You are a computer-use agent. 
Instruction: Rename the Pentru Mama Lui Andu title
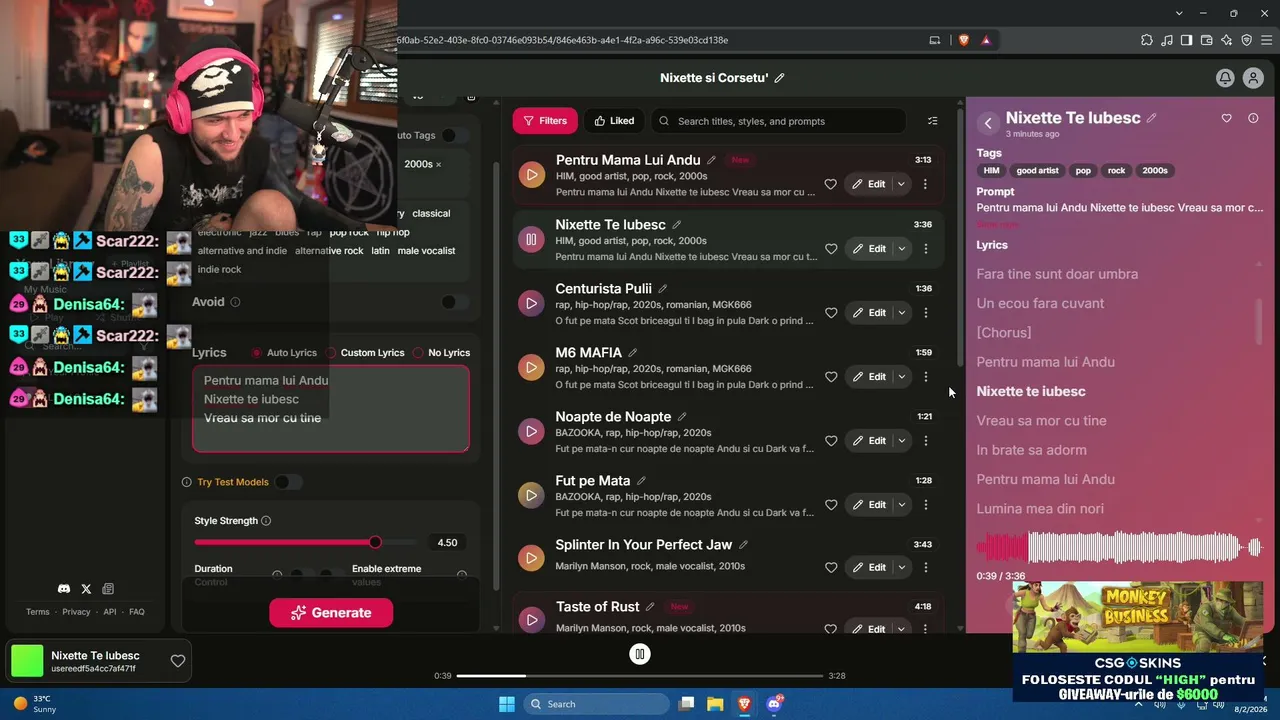711,160
